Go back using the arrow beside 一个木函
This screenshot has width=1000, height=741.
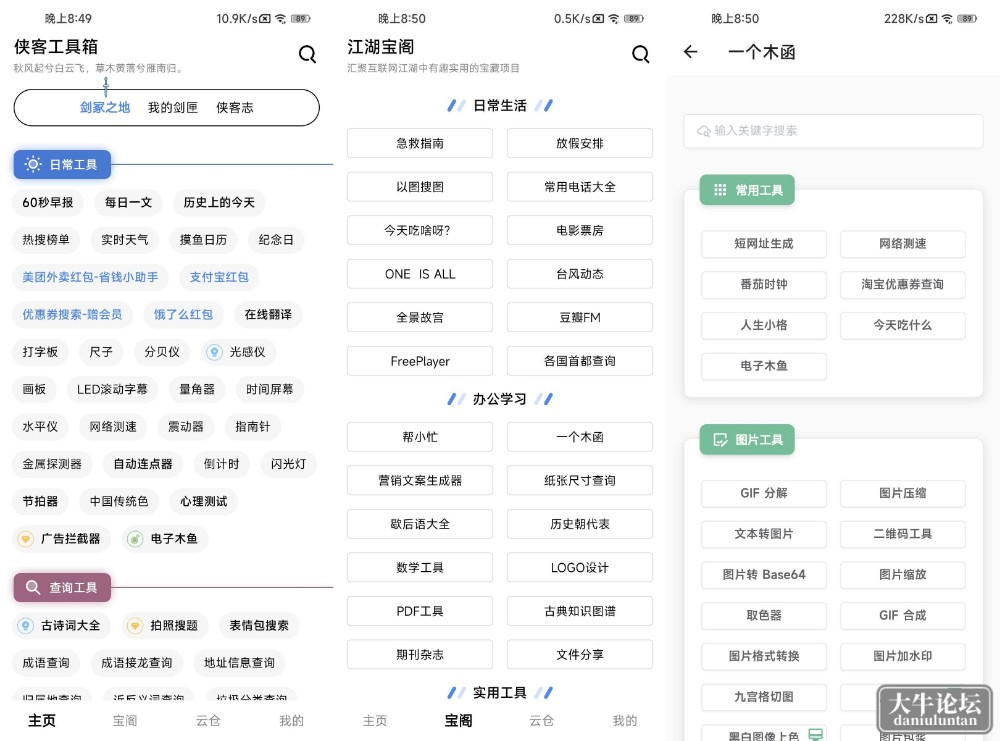point(691,52)
